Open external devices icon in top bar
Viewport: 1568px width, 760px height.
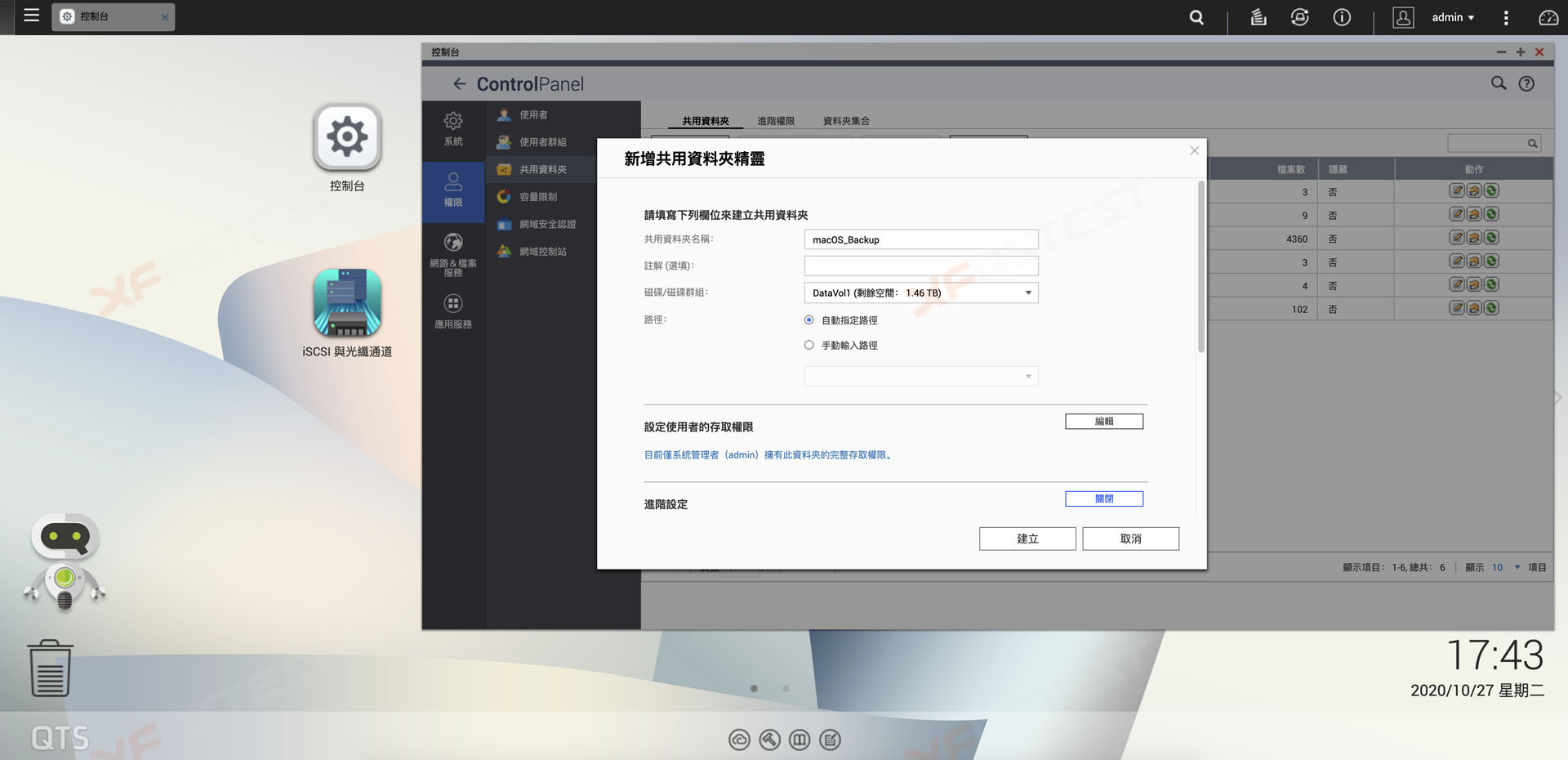click(1300, 17)
